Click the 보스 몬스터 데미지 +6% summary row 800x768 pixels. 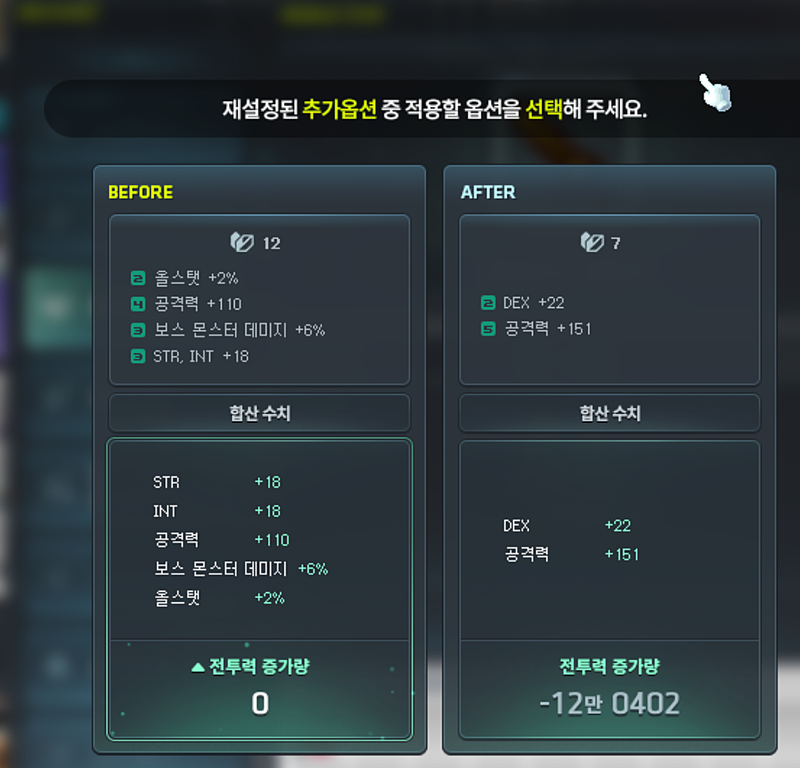pos(241,568)
